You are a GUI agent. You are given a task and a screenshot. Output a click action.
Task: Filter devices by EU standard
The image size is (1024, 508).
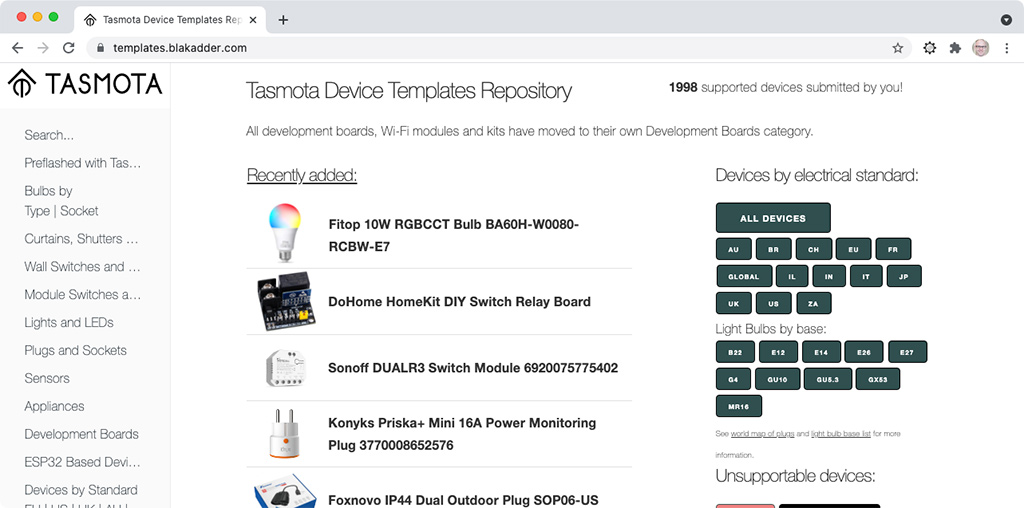click(x=854, y=249)
